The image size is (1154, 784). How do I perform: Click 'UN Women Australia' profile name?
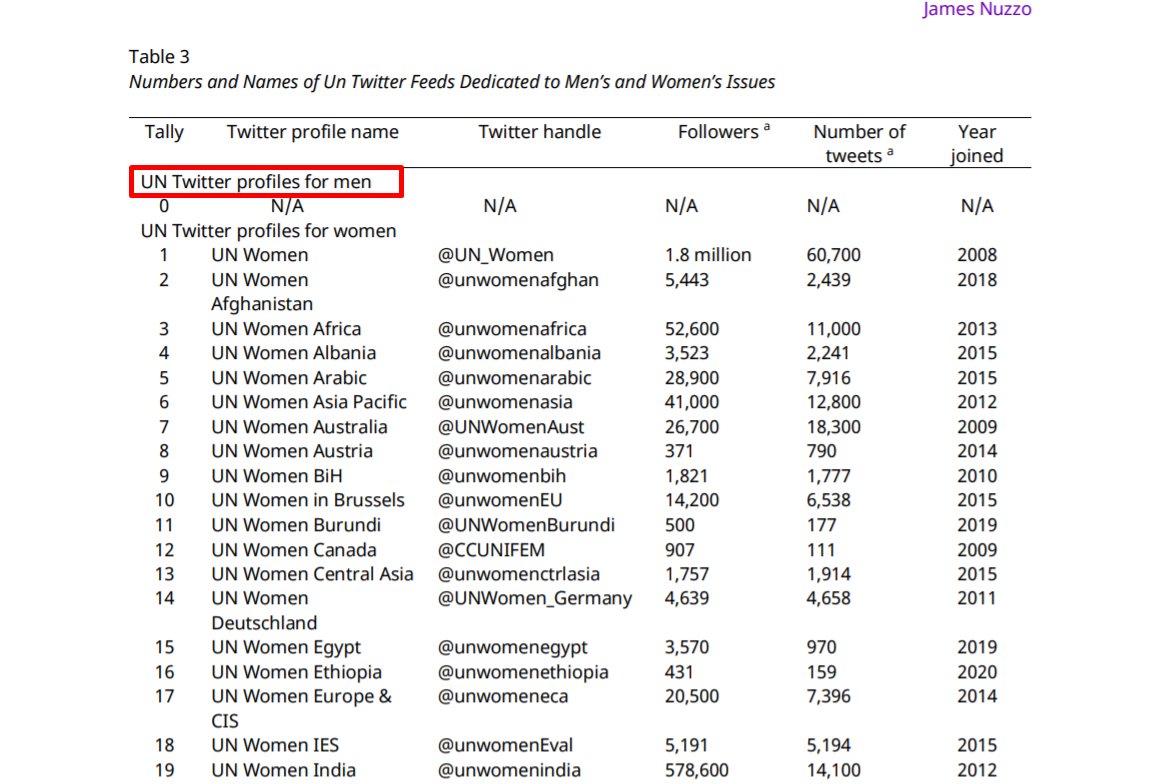pos(299,428)
